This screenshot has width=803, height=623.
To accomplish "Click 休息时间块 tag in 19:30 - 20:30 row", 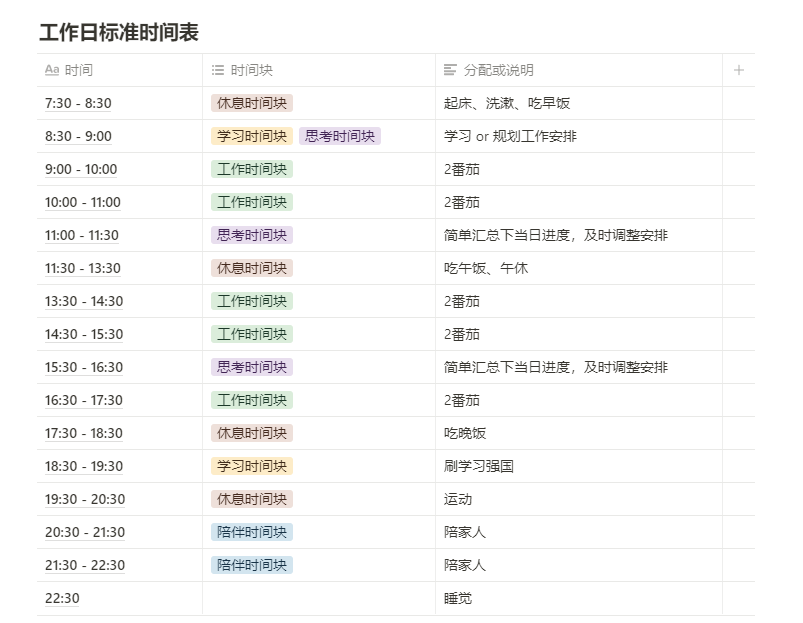I will tap(251, 499).
